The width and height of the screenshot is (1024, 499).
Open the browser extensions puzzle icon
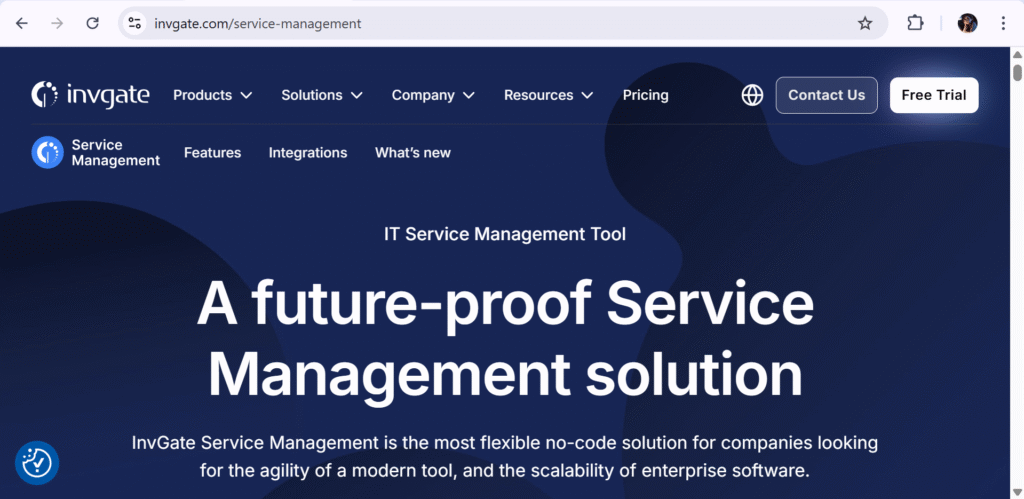point(915,24)
